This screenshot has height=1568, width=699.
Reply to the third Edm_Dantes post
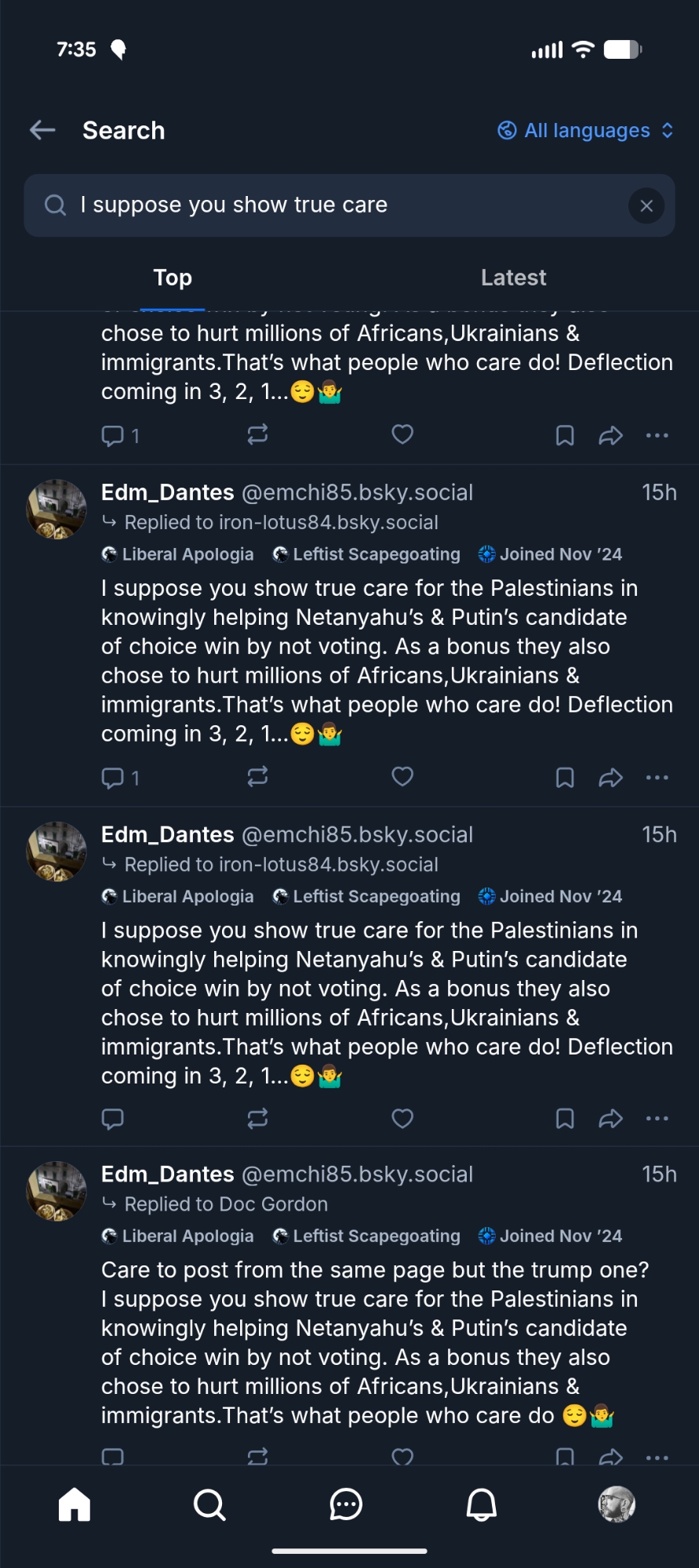pos(113,1457)
